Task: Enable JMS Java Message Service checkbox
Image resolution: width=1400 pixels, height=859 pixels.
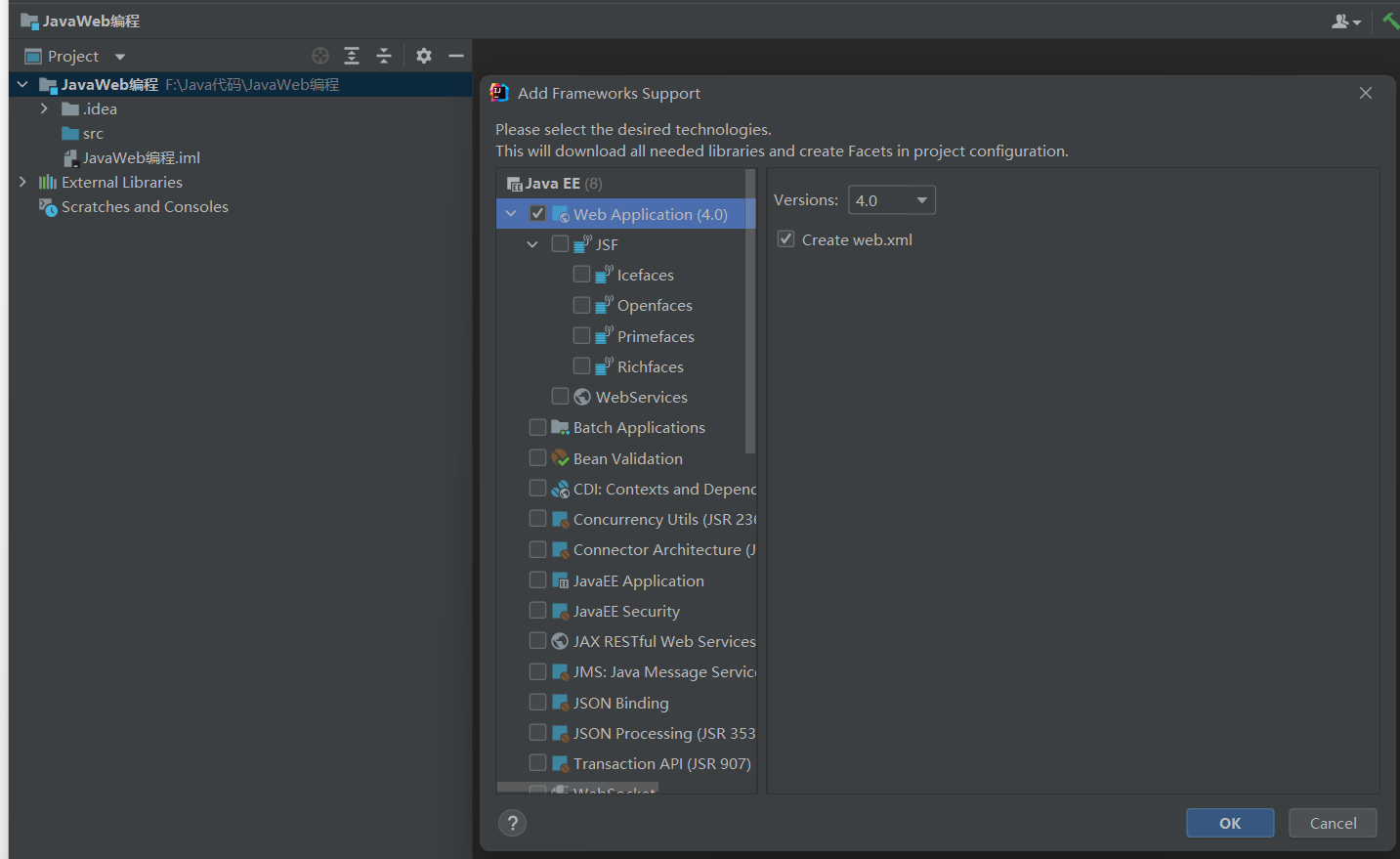Action: pos(538,671)
